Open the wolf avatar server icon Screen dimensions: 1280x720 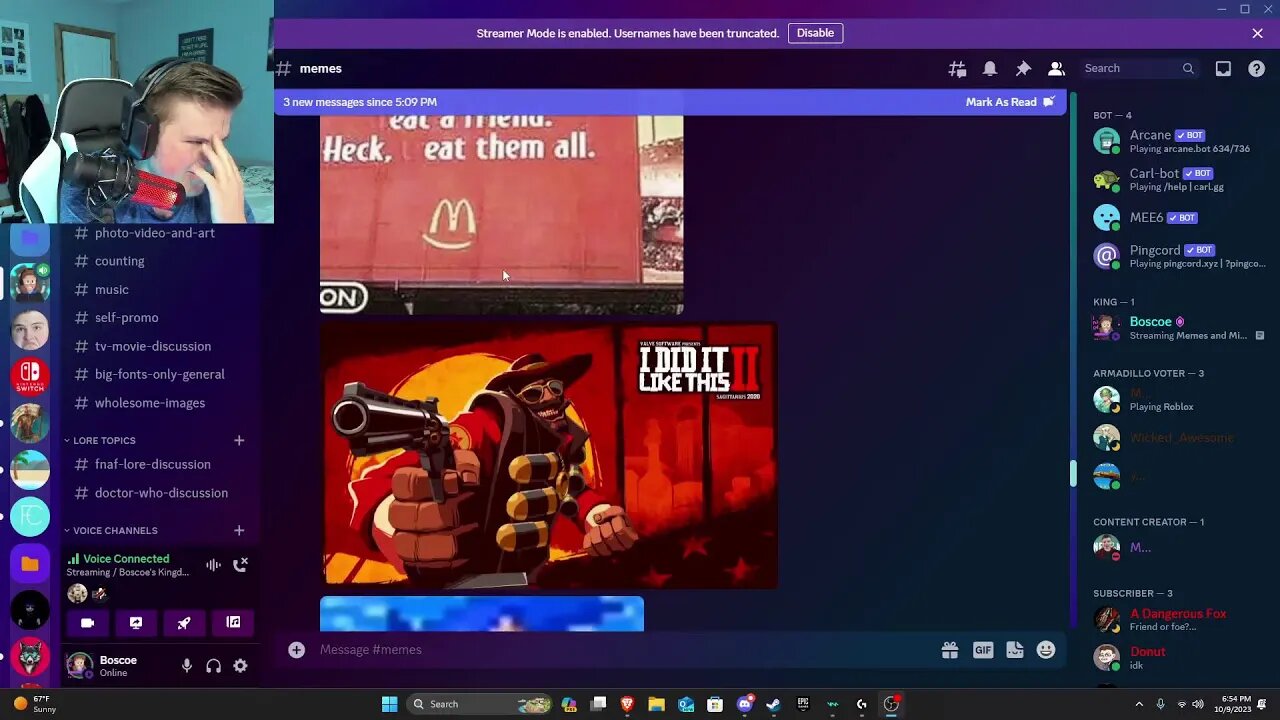click(x=30, y=657)
